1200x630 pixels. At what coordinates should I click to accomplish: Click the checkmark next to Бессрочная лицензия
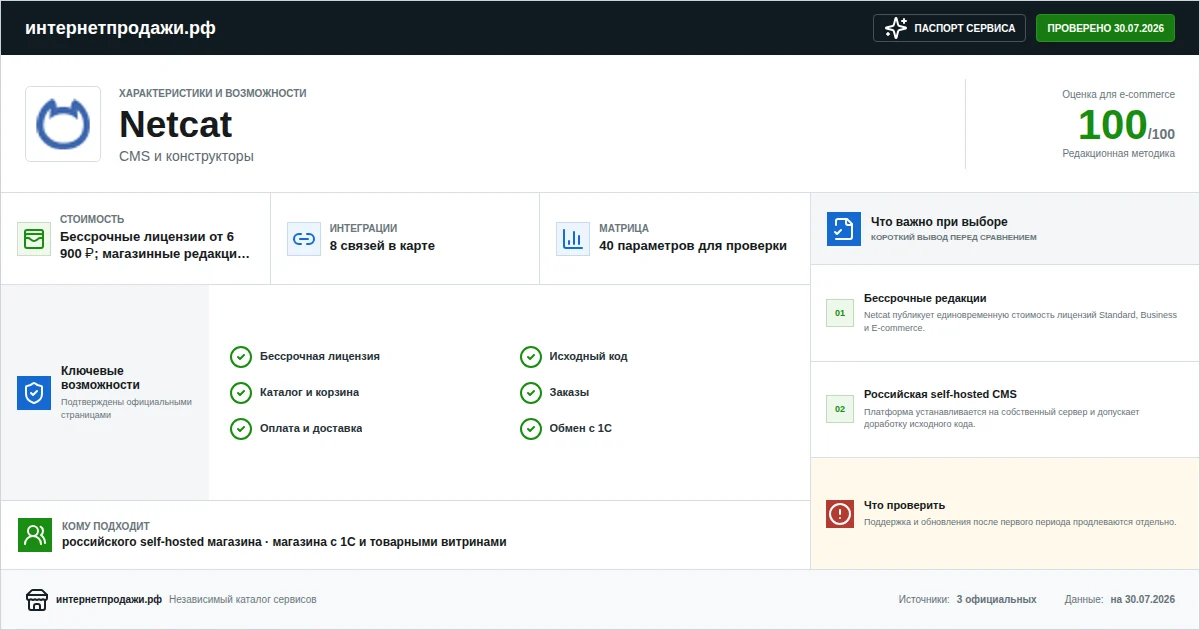[x=241, y=357]
